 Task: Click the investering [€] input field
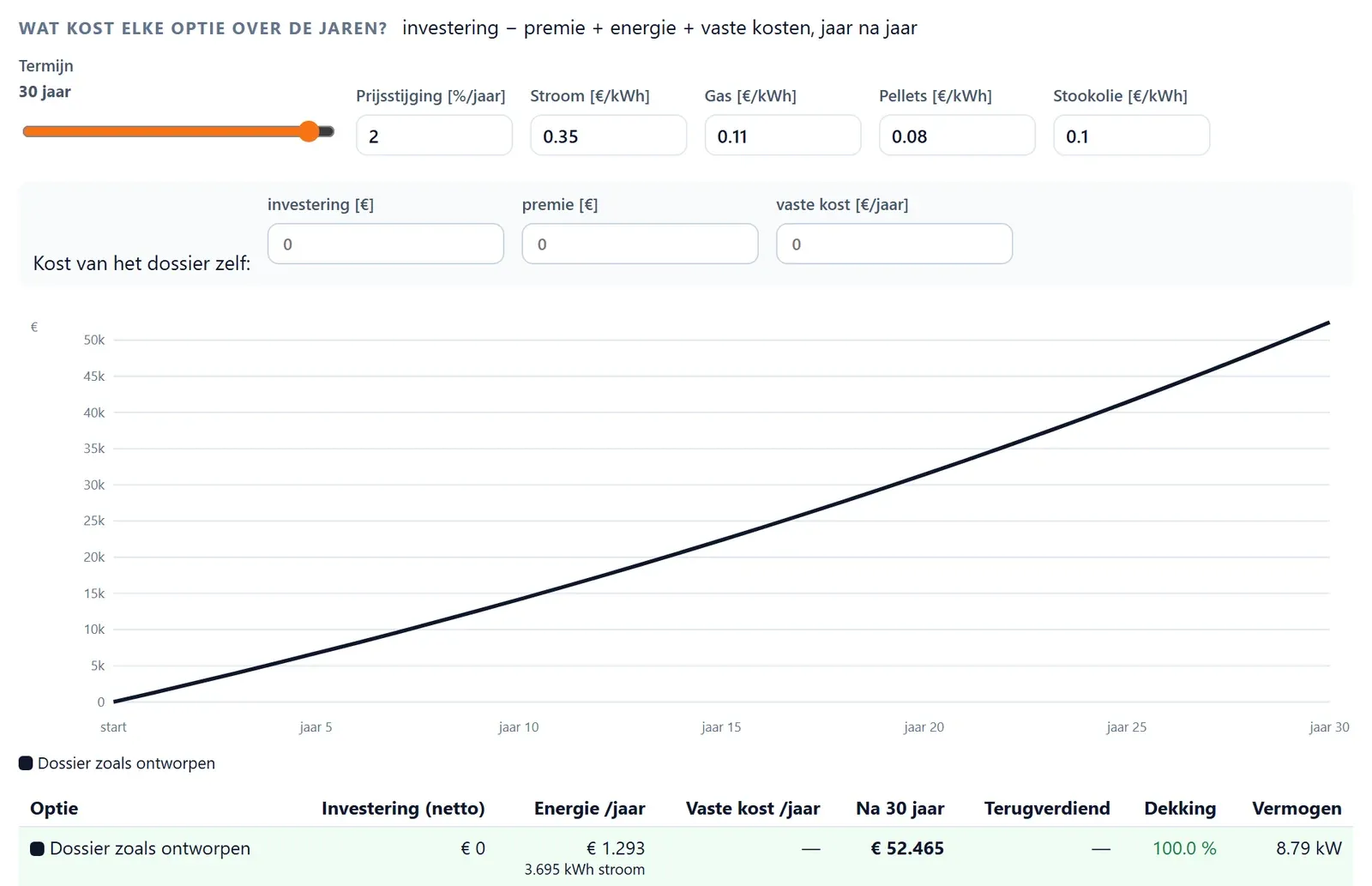pos(386,244)
